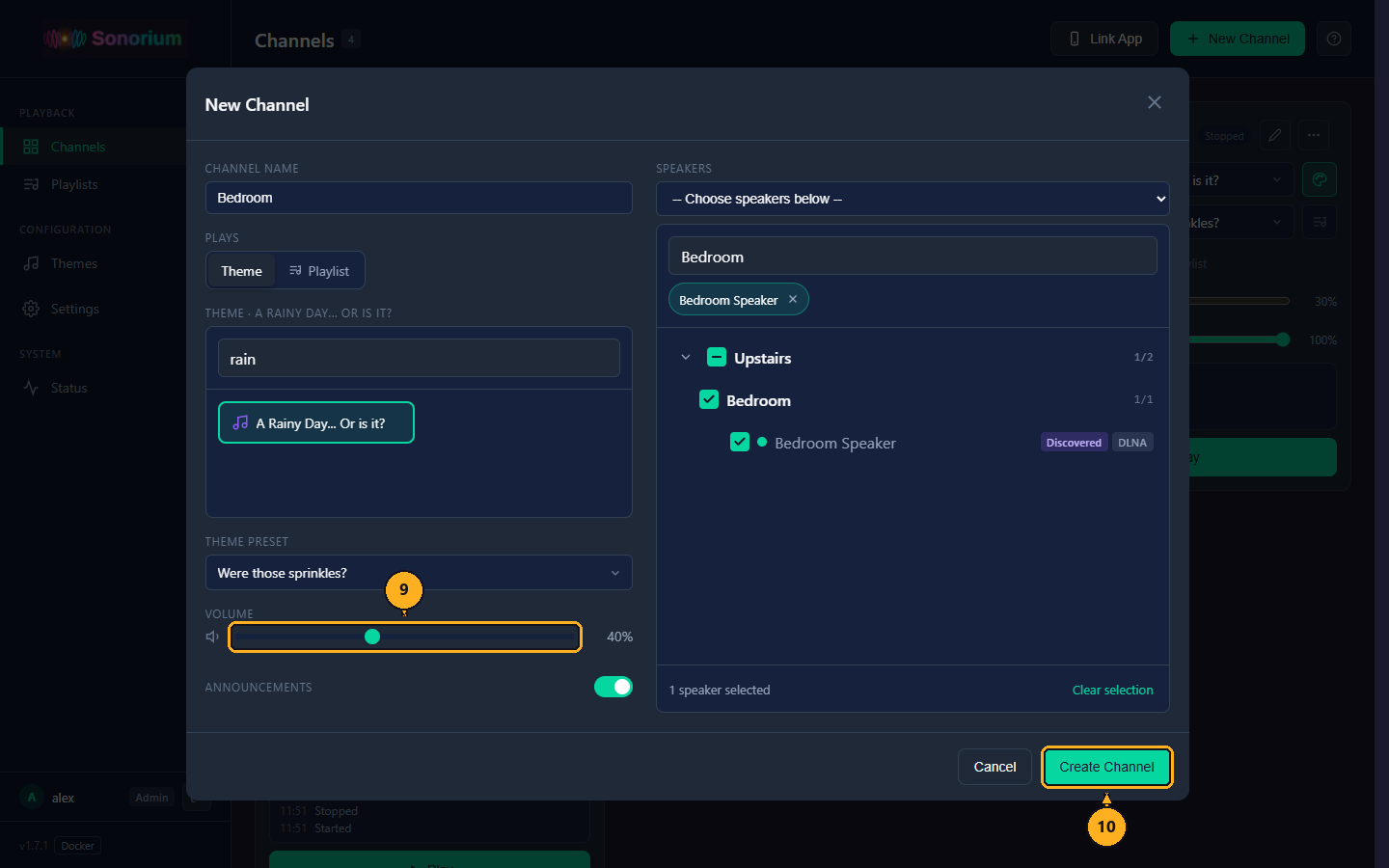Toggle the Announcements switch
Screen dimensions: 1389x868
(613, 687)
